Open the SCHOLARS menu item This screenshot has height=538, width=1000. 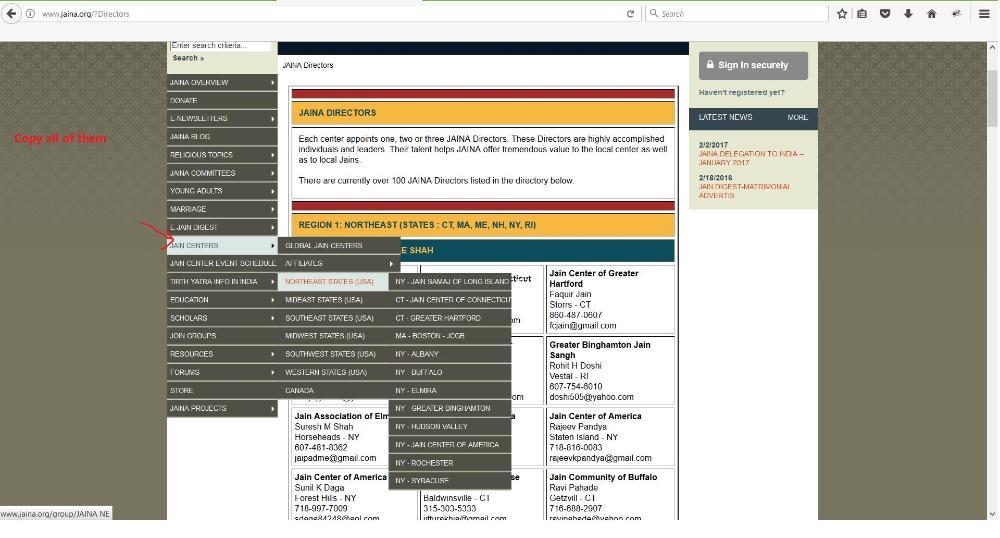pos(222,317)
